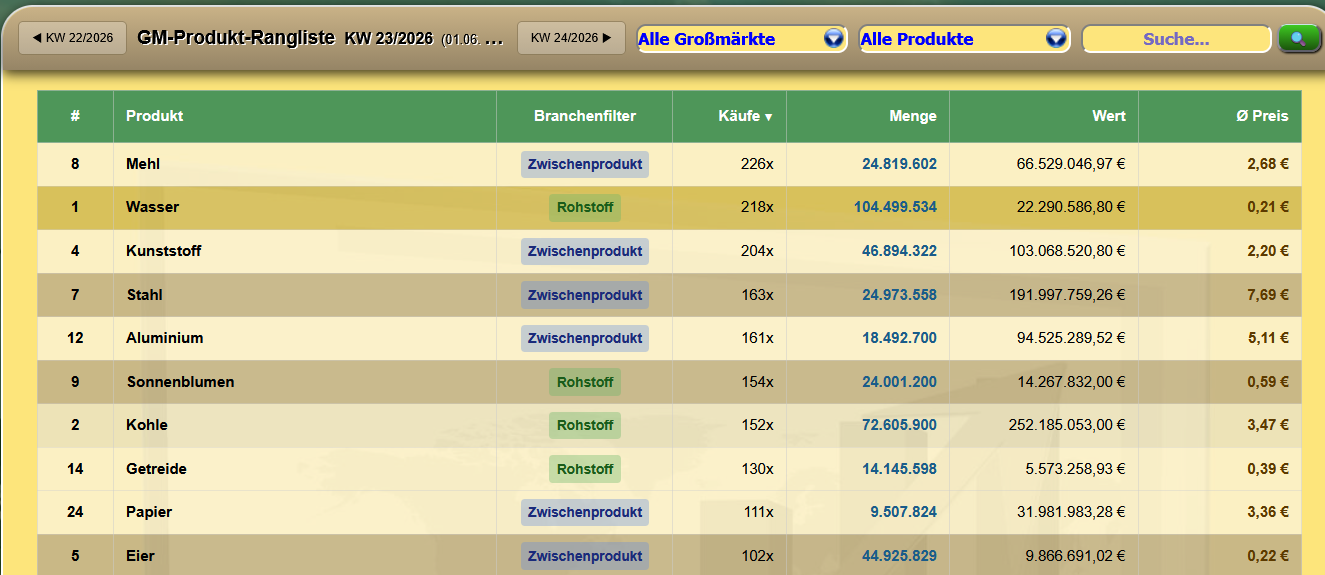Click Rohstoff tag in Kohle row
Viewport: 1325px width, 575px height.
coord(585,425)
